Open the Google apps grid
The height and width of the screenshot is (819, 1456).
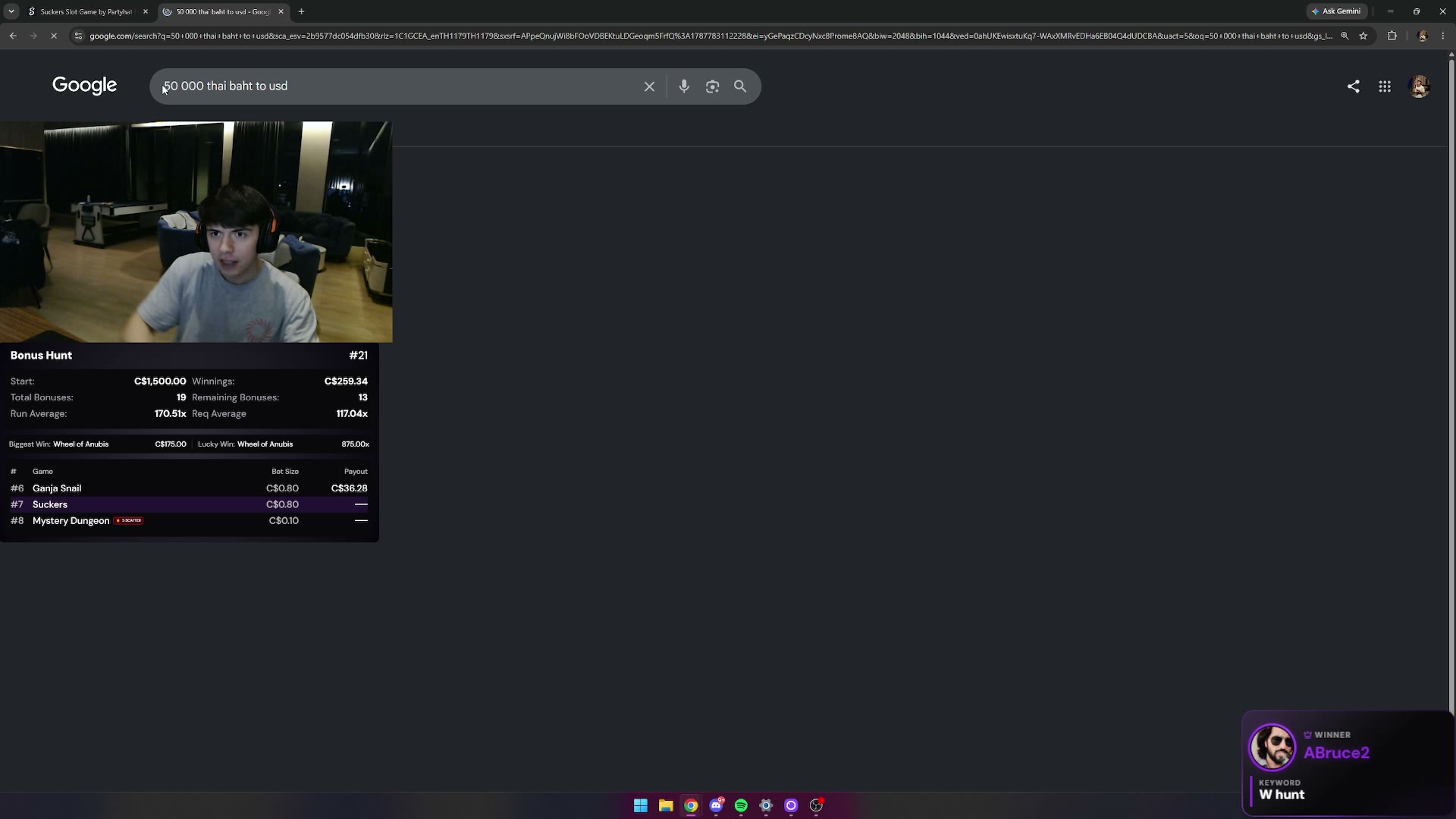(x=1385, y=86)
